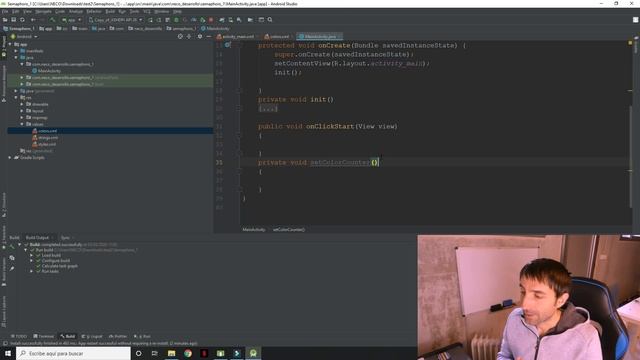Click the Sync/refresh toolbar icon
Viewport: 640px width, 360px height.
(22, 20)
